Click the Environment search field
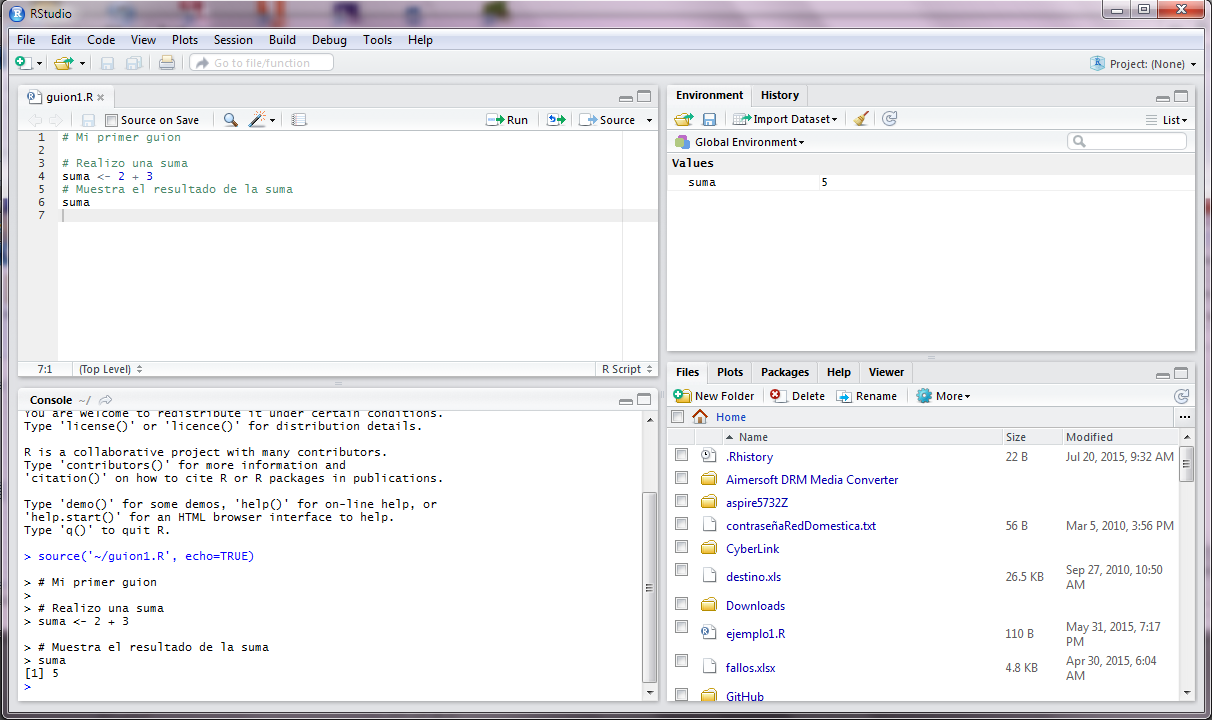Viewport: 1212px width, 720px height. tap(1127, 142)
